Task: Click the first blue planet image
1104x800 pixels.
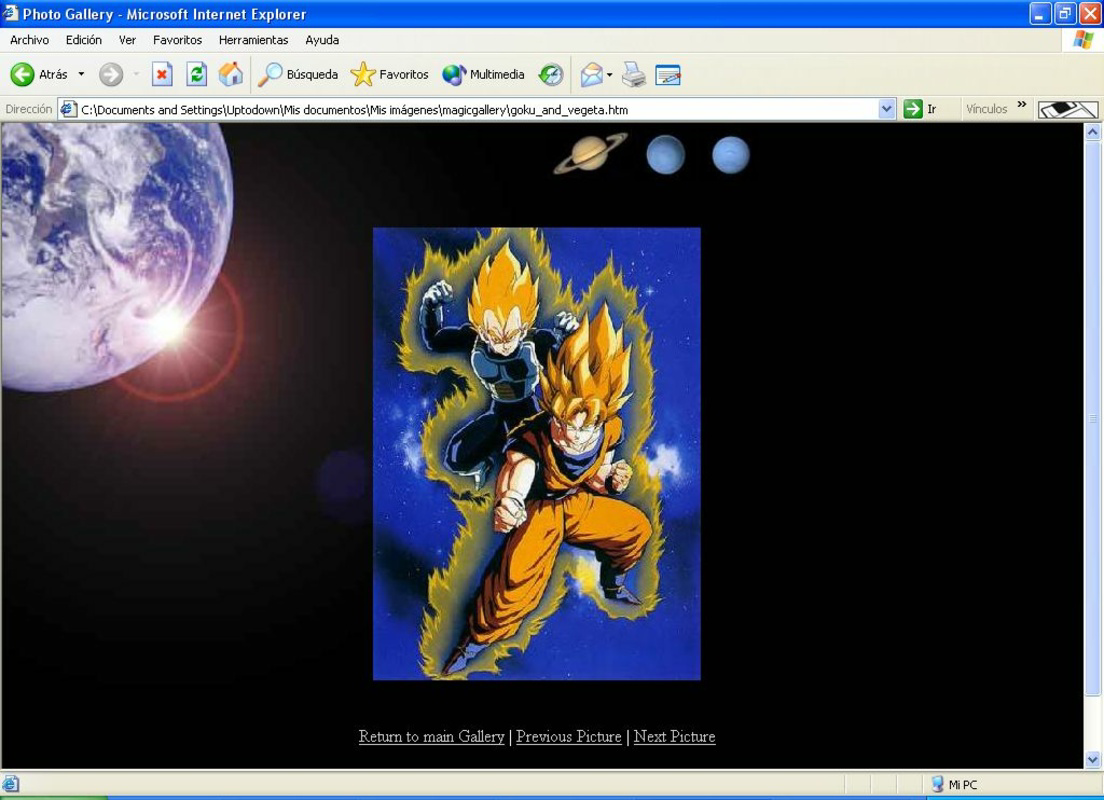Action: (x=665, y=154)
